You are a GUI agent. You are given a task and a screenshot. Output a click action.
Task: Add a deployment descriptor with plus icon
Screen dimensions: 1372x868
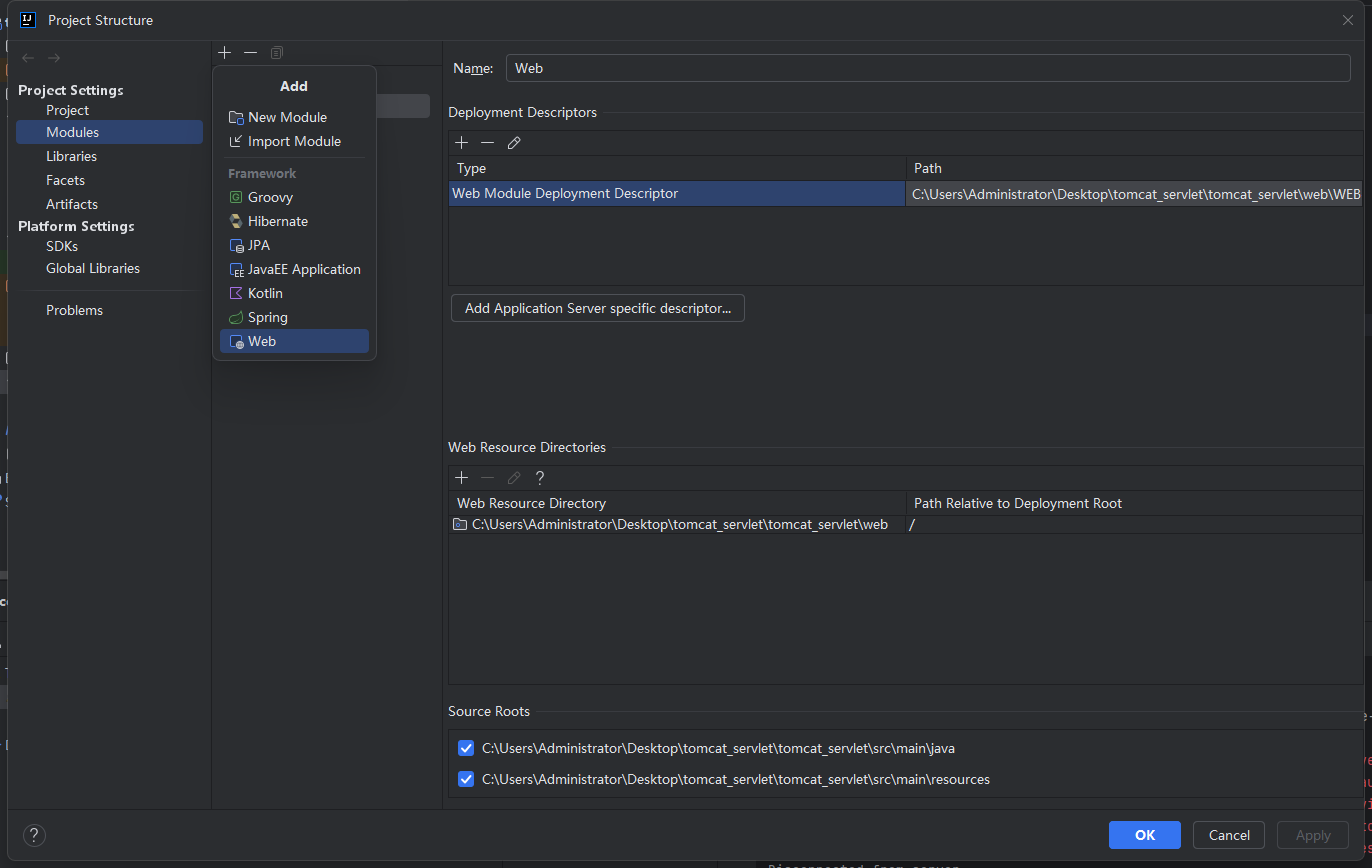pos(462,143)
